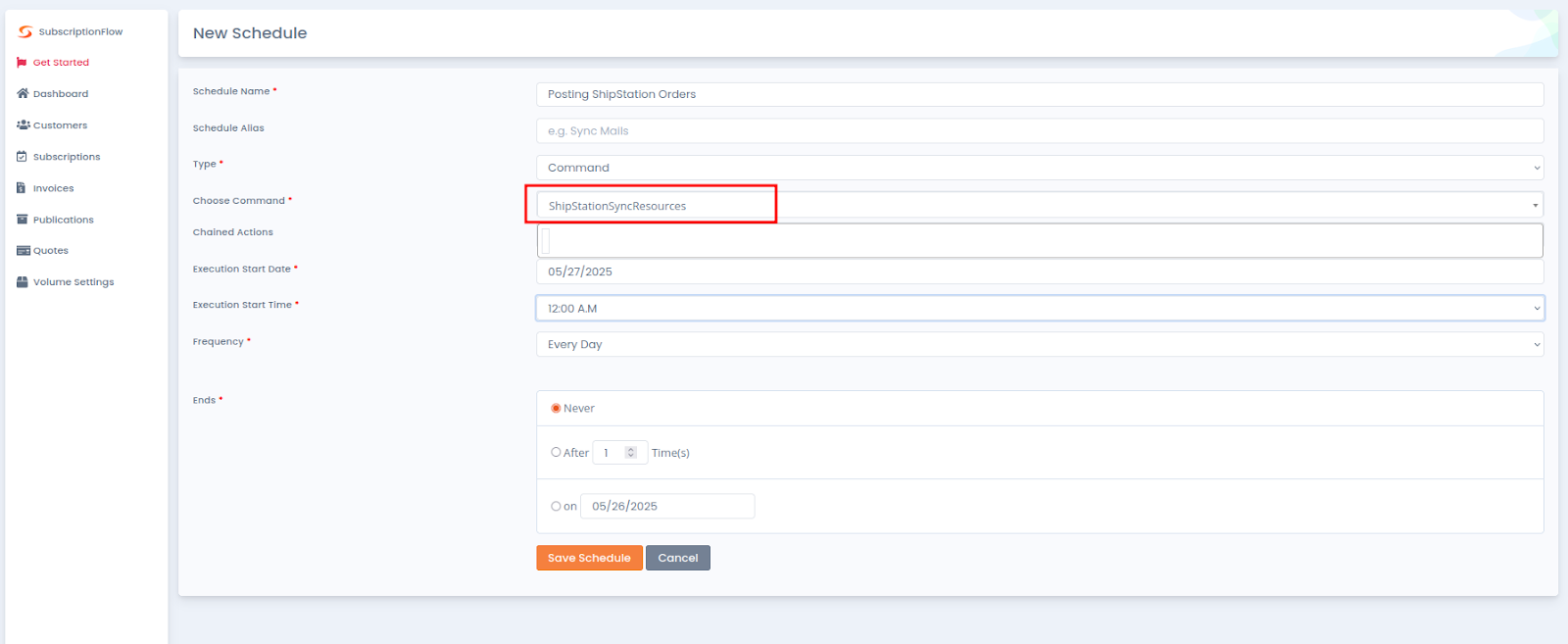Open Subscriptions menu item
Screen dimensions: 1568x644
click(67, 157)
